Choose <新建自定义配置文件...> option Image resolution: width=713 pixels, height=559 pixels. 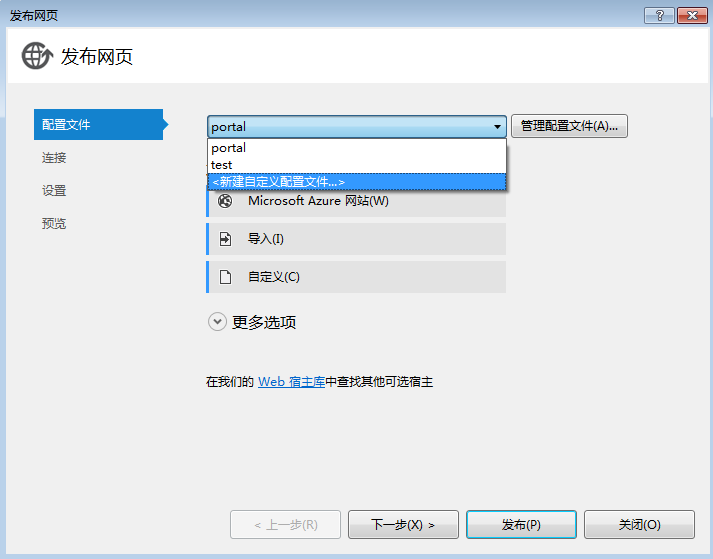pyautogui.click(x=356, y=182)
